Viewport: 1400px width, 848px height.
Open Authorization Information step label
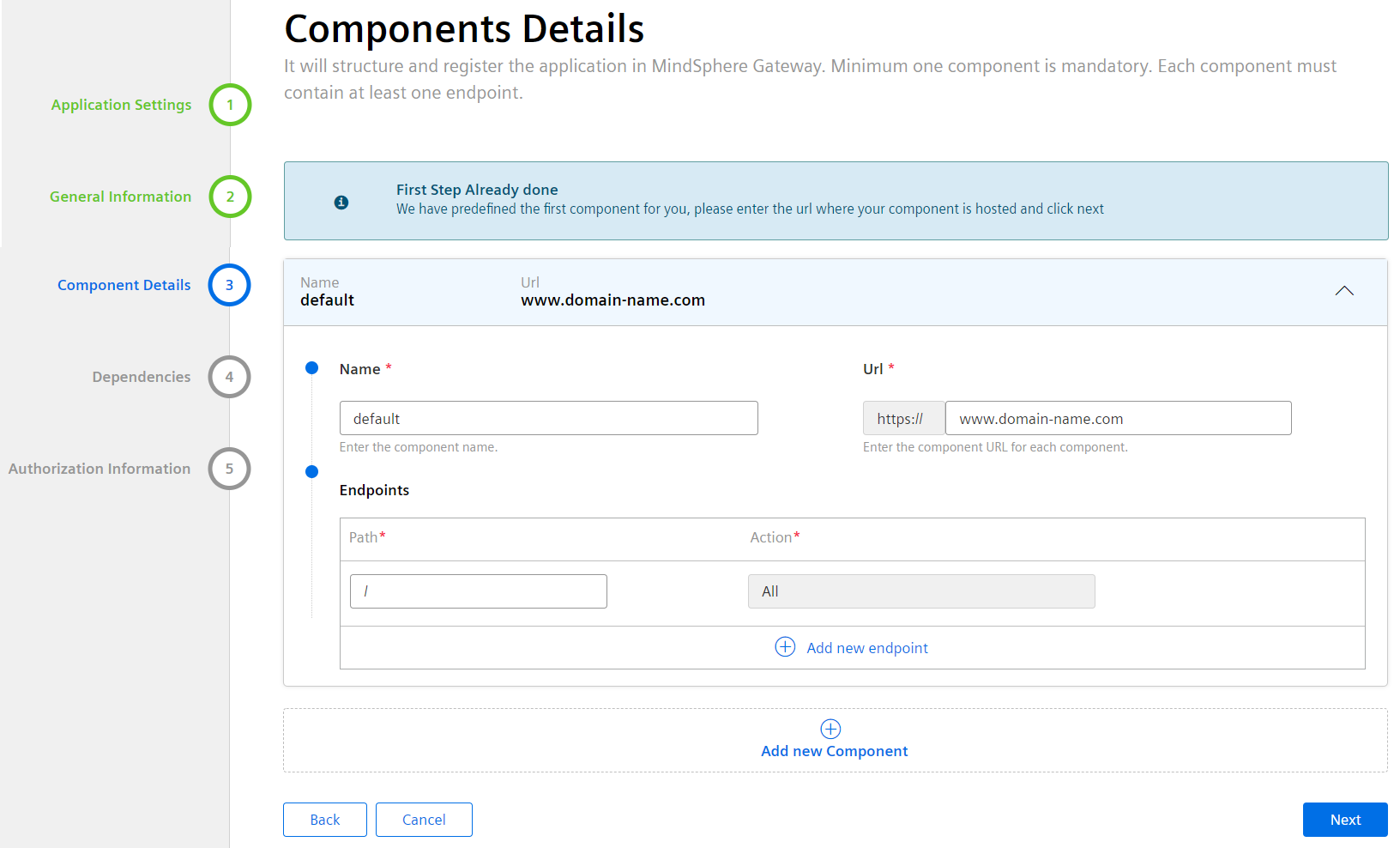(x=100, y=469)
